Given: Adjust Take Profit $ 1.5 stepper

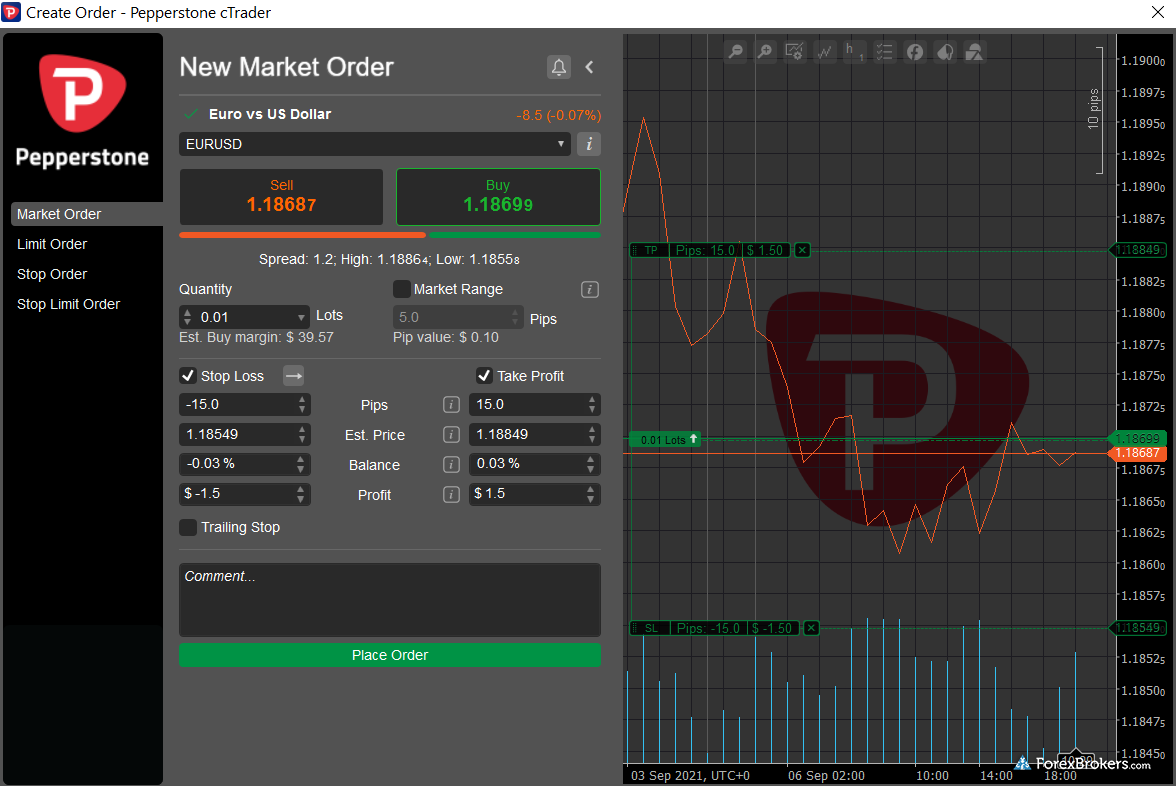Looking at the screenshot, I should [591, 494].
